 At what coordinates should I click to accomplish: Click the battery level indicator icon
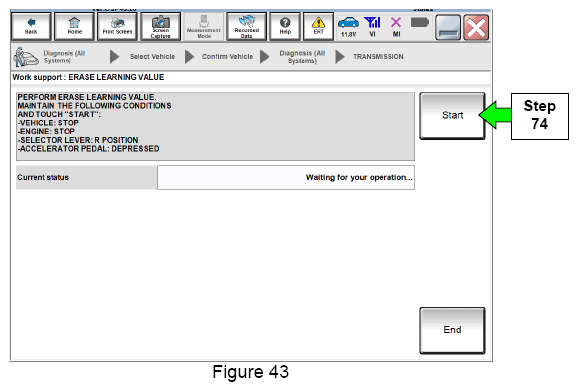[x=420, y=23]
